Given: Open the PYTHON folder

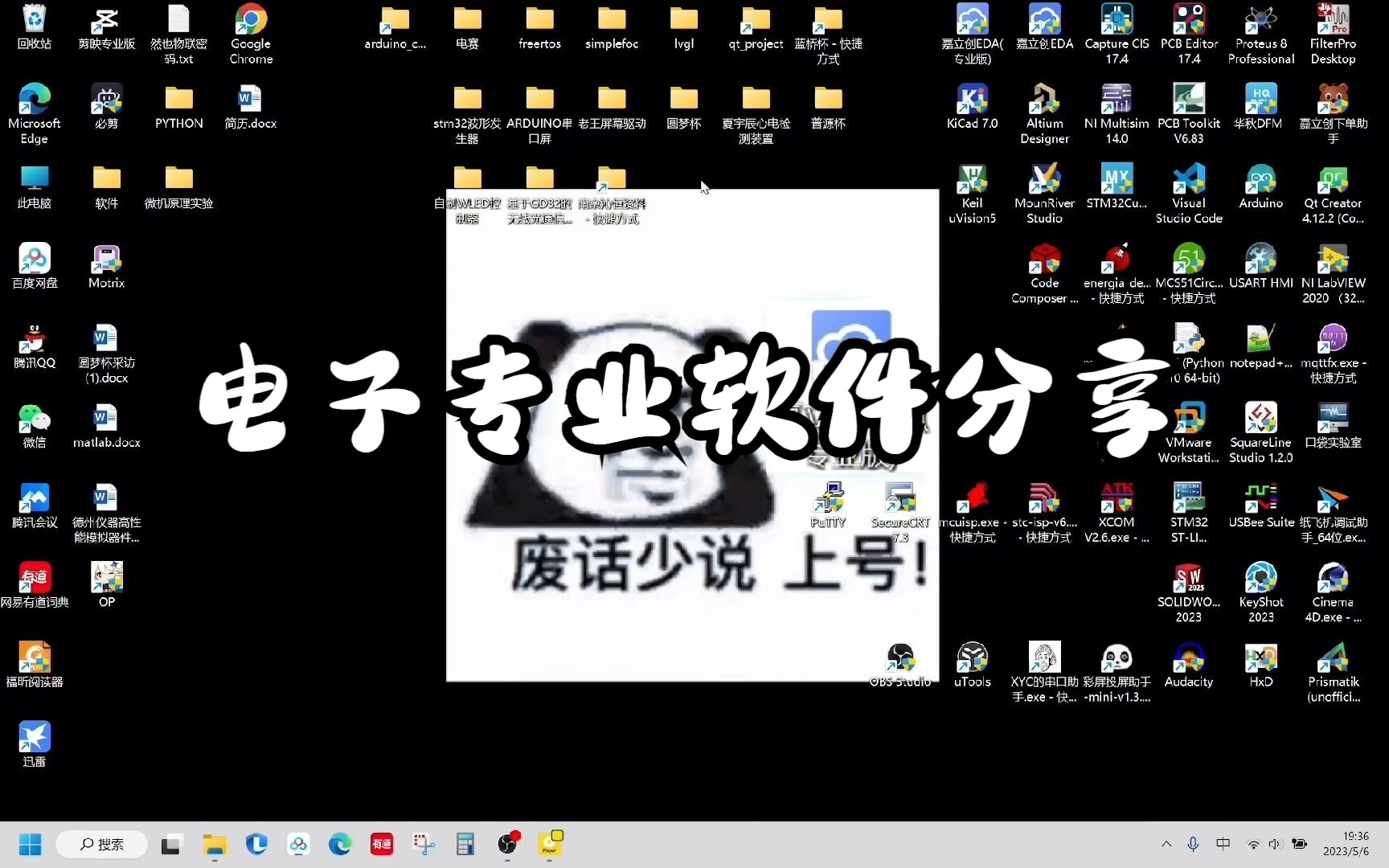Looking at the screenshot, I should [x=178, y=106].
